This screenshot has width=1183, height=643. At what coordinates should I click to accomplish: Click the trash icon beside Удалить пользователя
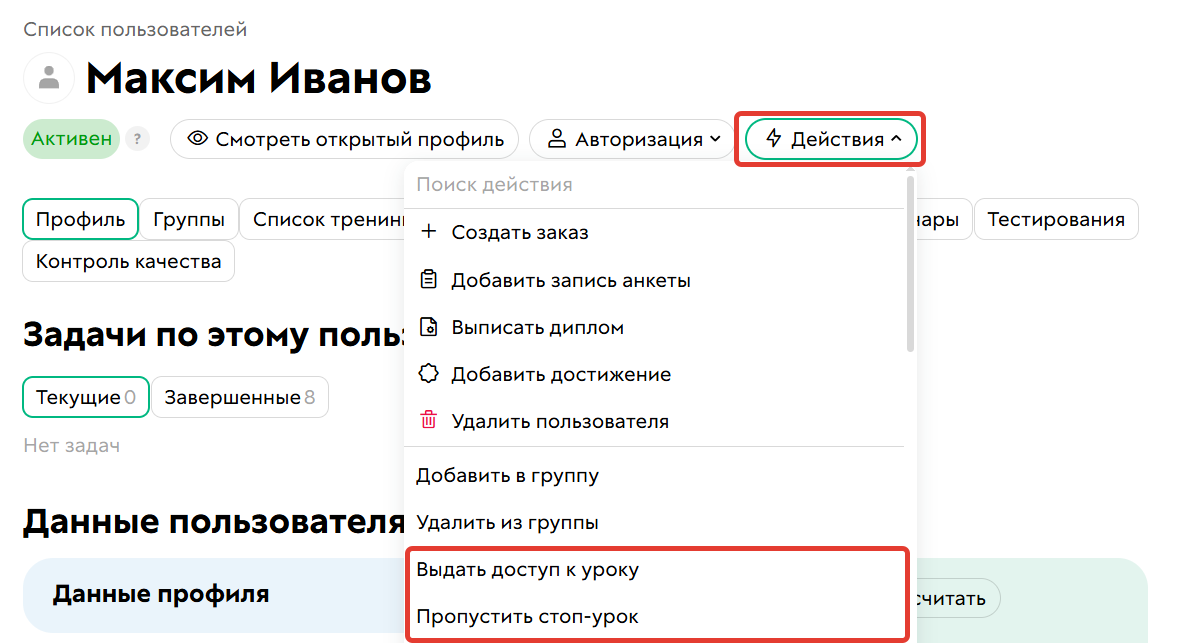point(430,420)
